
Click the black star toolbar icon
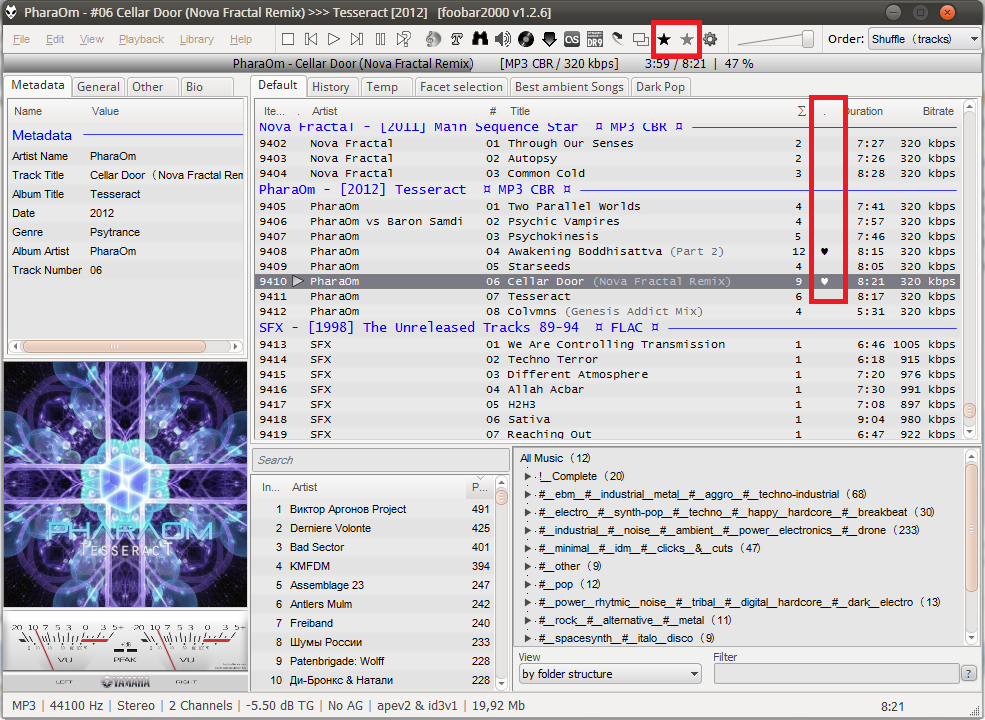pyautogui.click(x=664, y=39)
